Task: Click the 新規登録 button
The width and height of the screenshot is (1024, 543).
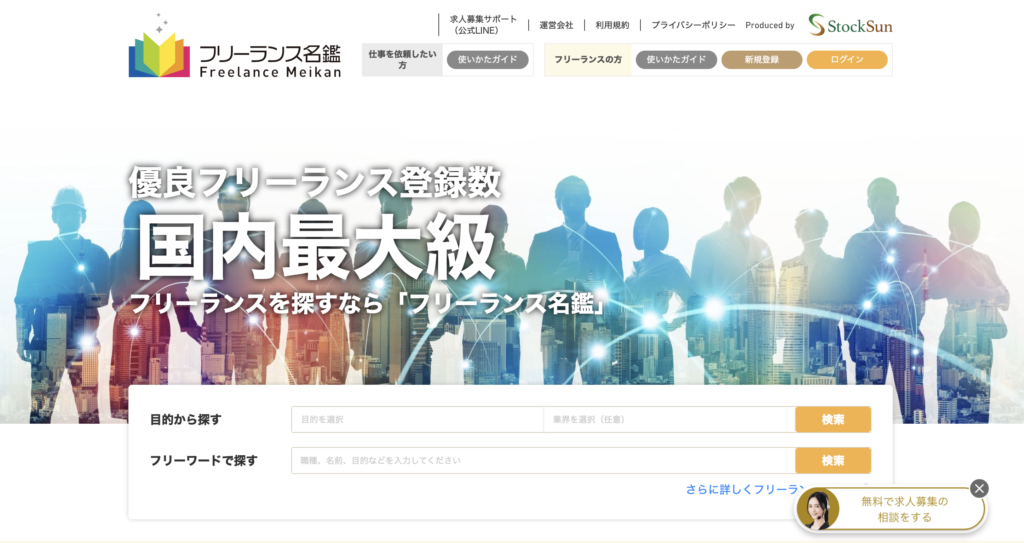Action: pos(761,60)
